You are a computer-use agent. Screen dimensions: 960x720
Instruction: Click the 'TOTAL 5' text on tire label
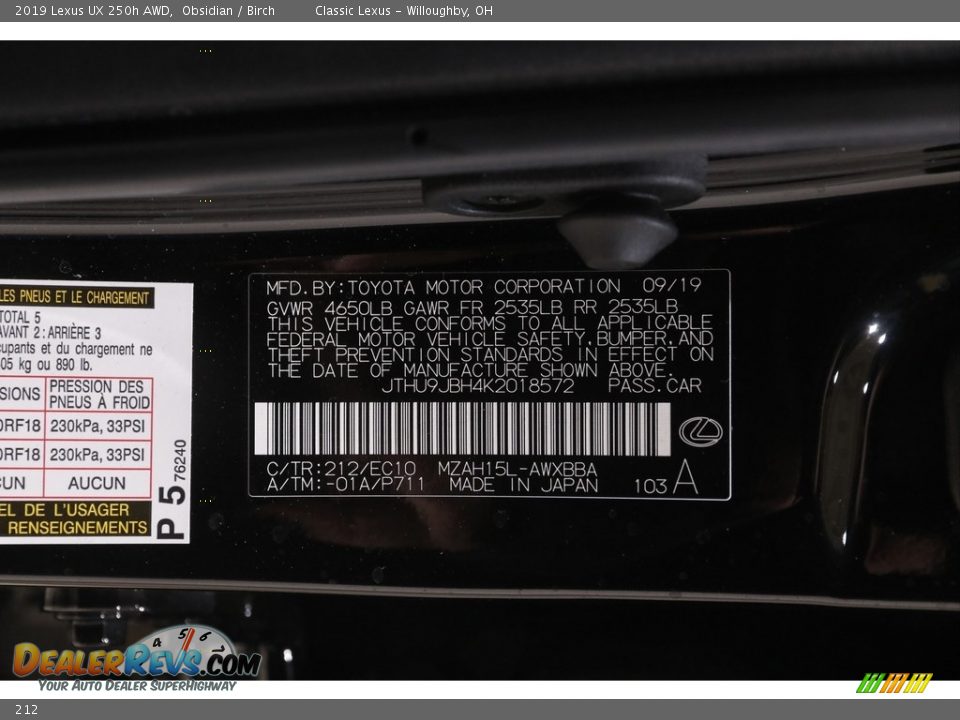point(20,317)
